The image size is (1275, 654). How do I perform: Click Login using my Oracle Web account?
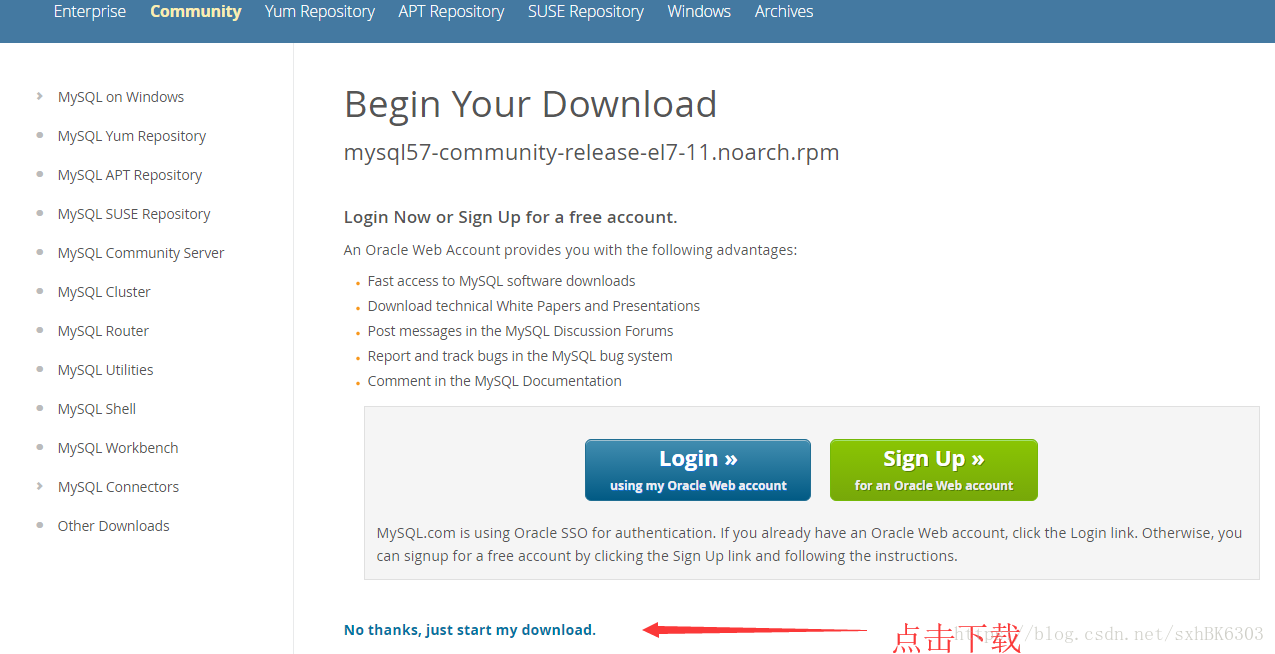698,470
